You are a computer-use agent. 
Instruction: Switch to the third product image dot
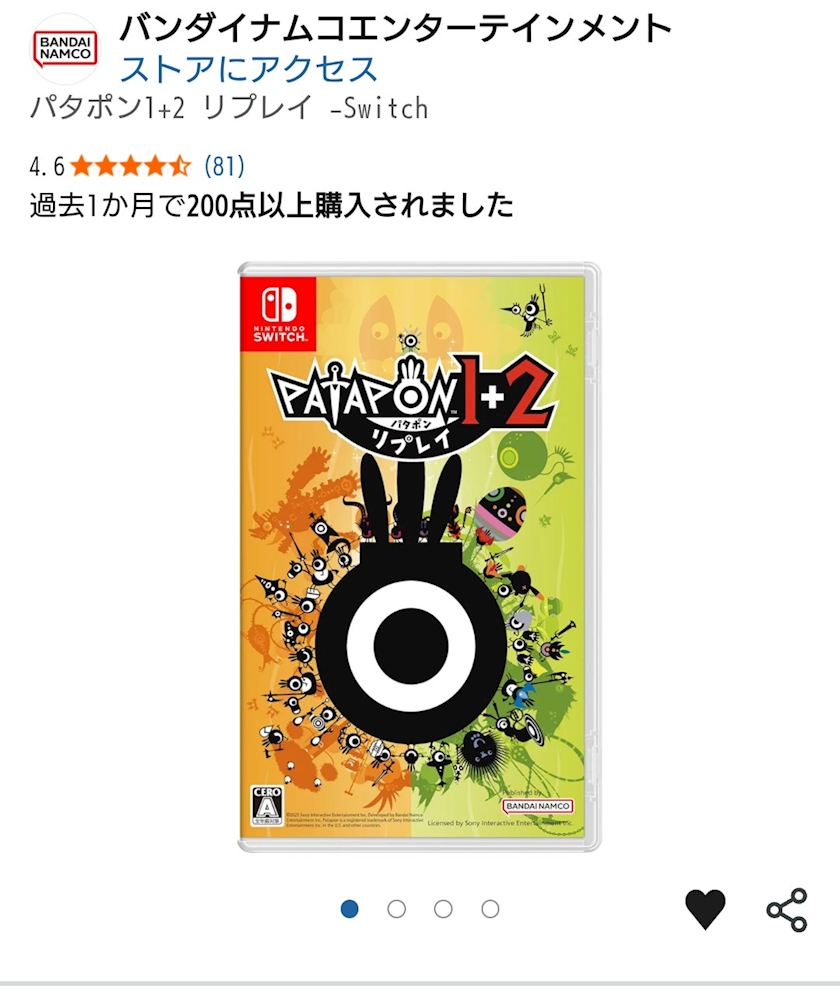pyautogui.click(x=443, y=909)
